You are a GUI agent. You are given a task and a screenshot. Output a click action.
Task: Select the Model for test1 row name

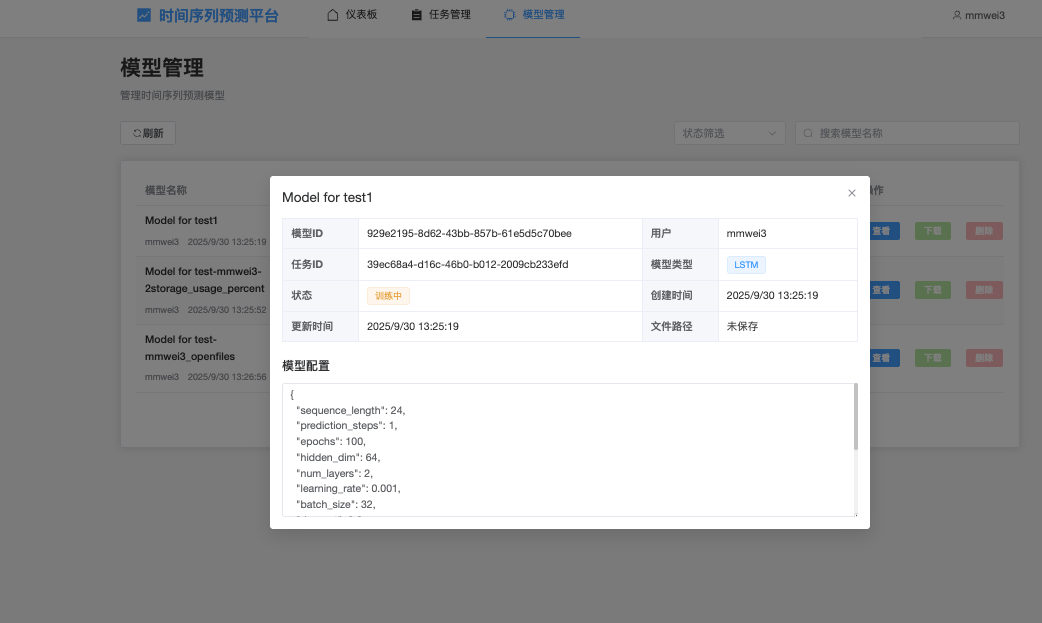[x=181, y=220]
